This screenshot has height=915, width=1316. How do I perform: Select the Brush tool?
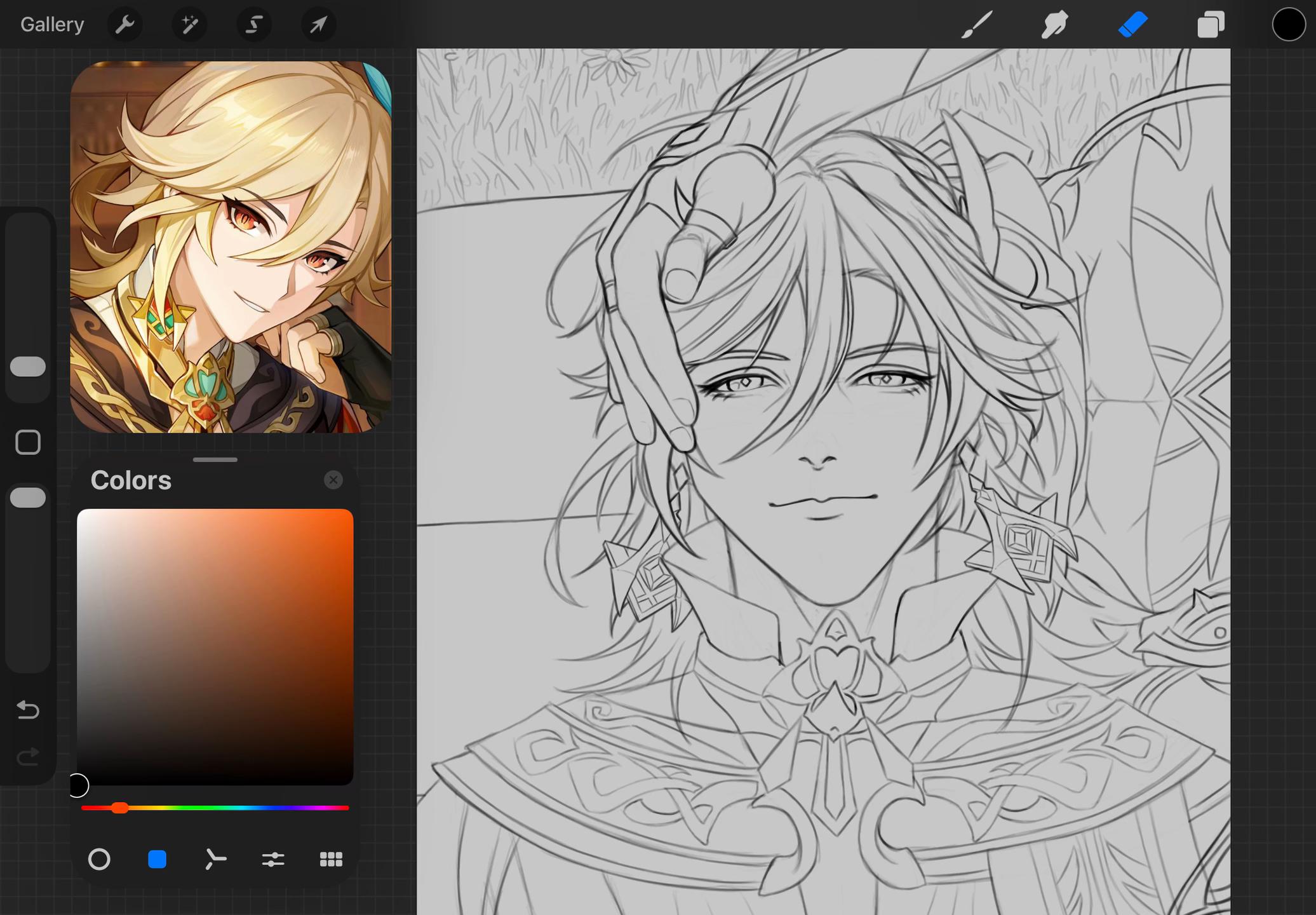(976, 25)
